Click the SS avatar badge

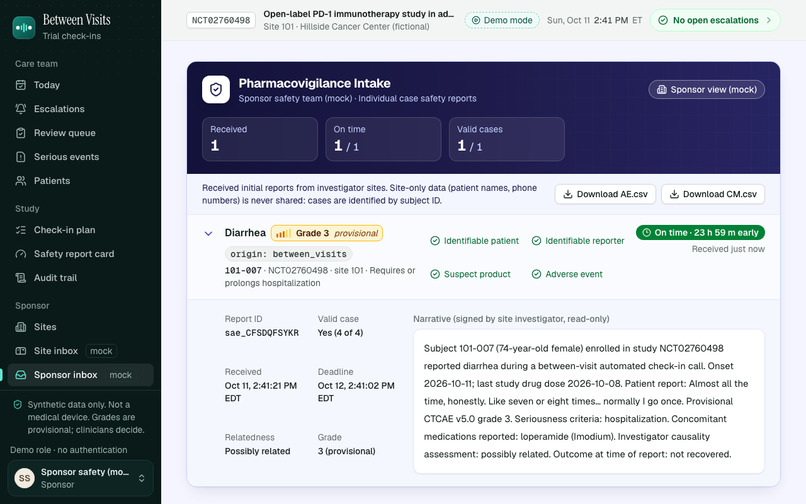[24, 478]
